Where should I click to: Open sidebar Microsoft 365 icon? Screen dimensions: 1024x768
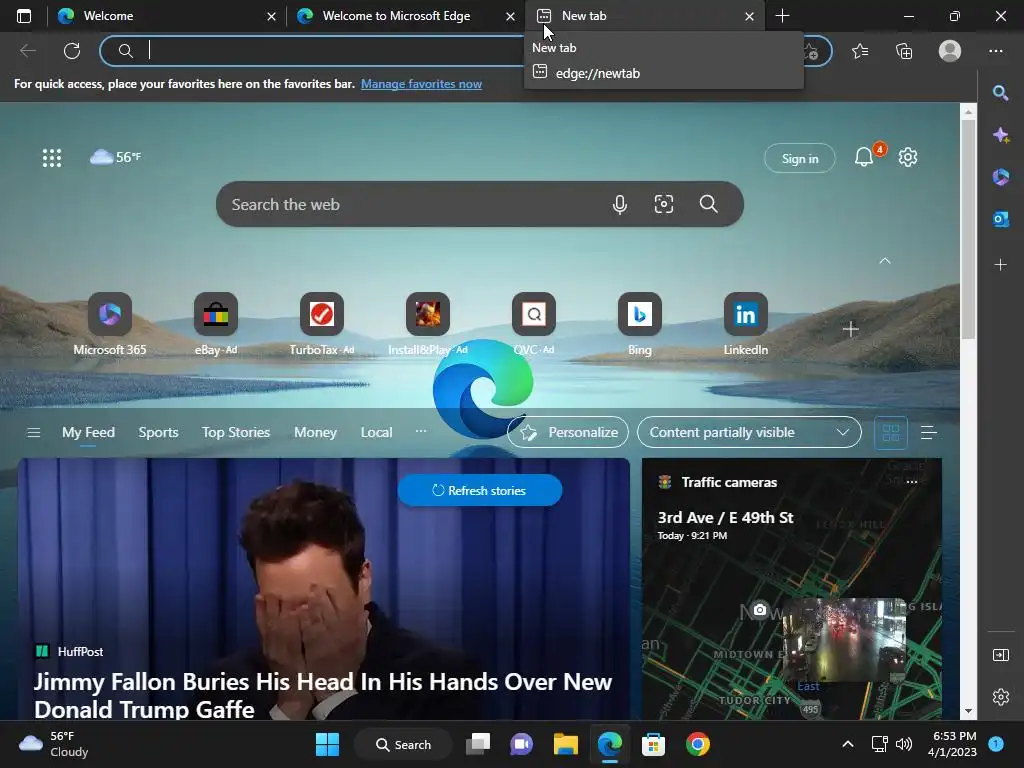(1000, 177)
